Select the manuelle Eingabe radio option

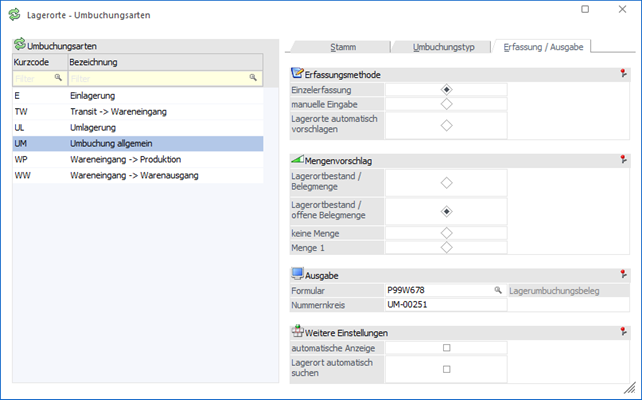pyautogui.click(x=446, y=103)
